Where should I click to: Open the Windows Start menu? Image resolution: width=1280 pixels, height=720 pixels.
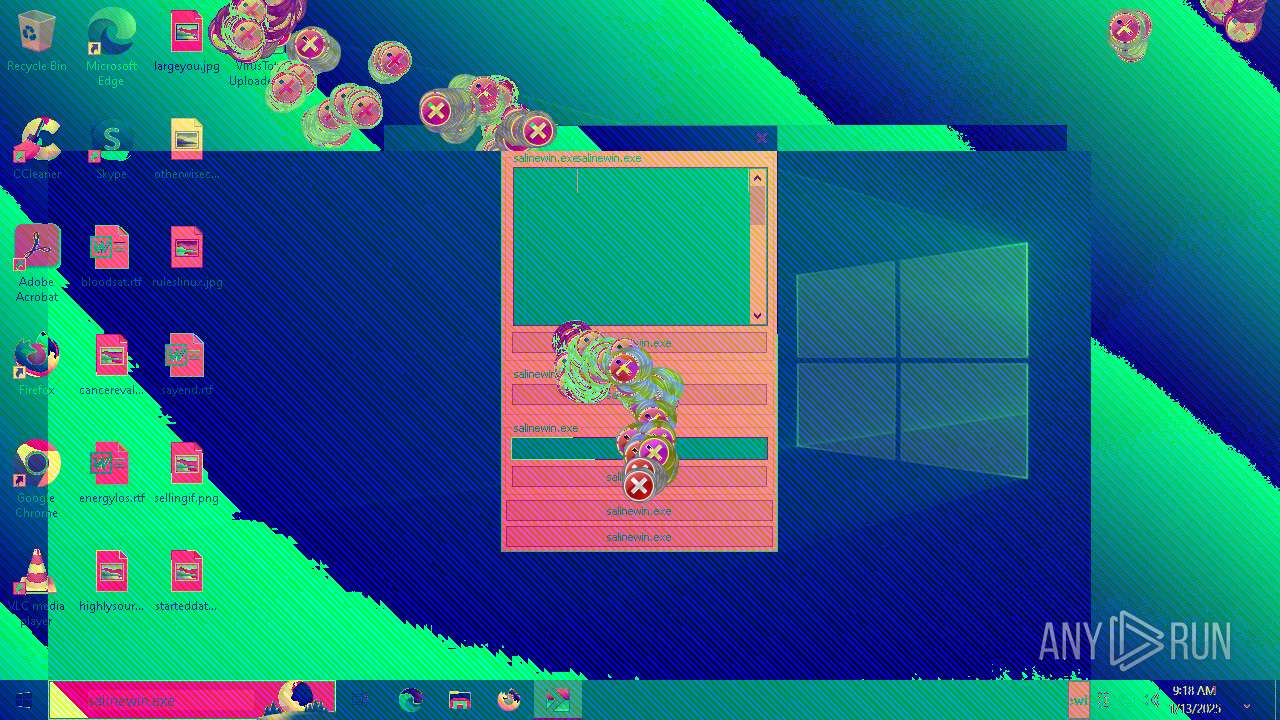(x=24, y=700)
